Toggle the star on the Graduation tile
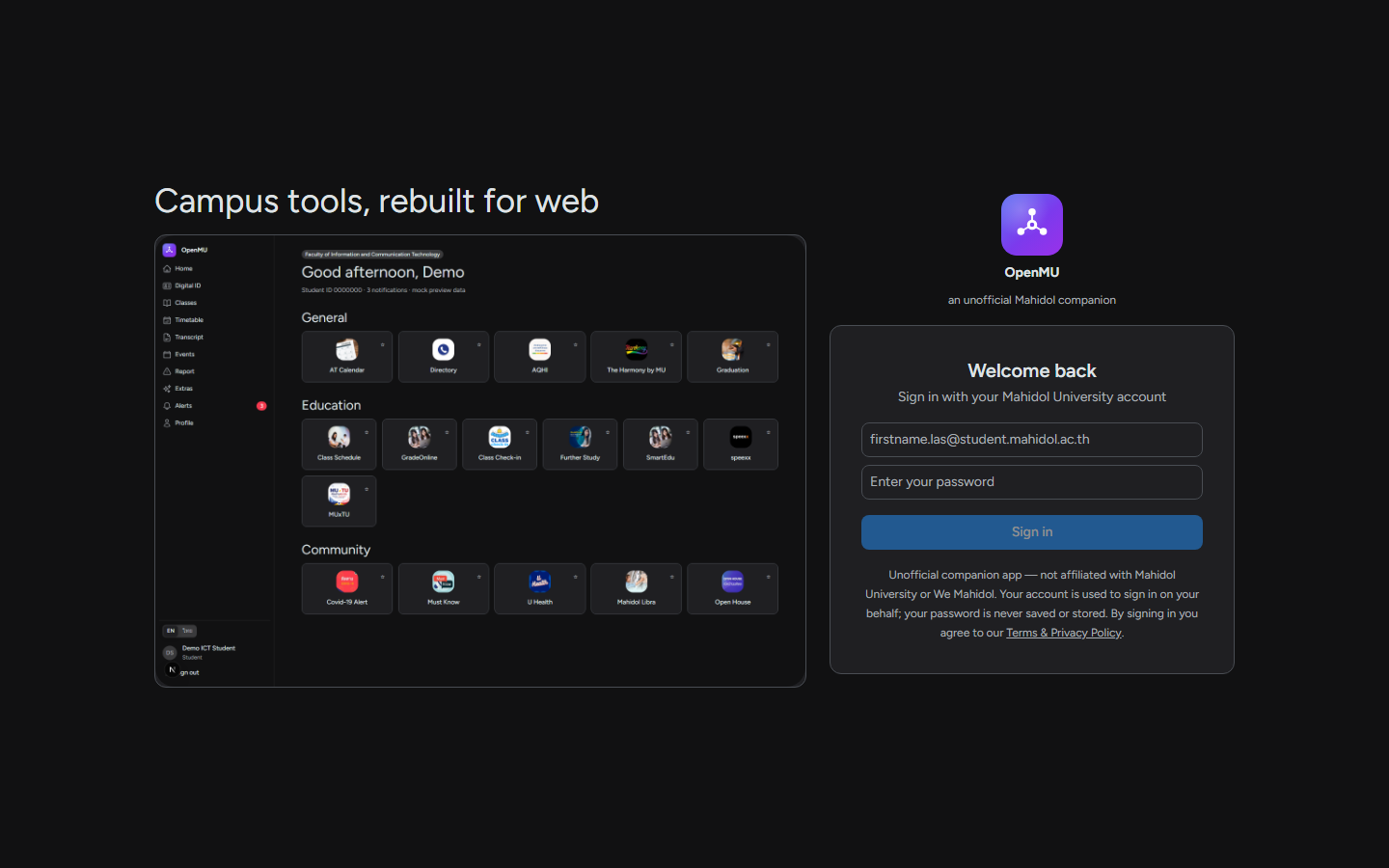 click(x=769, y=344)
